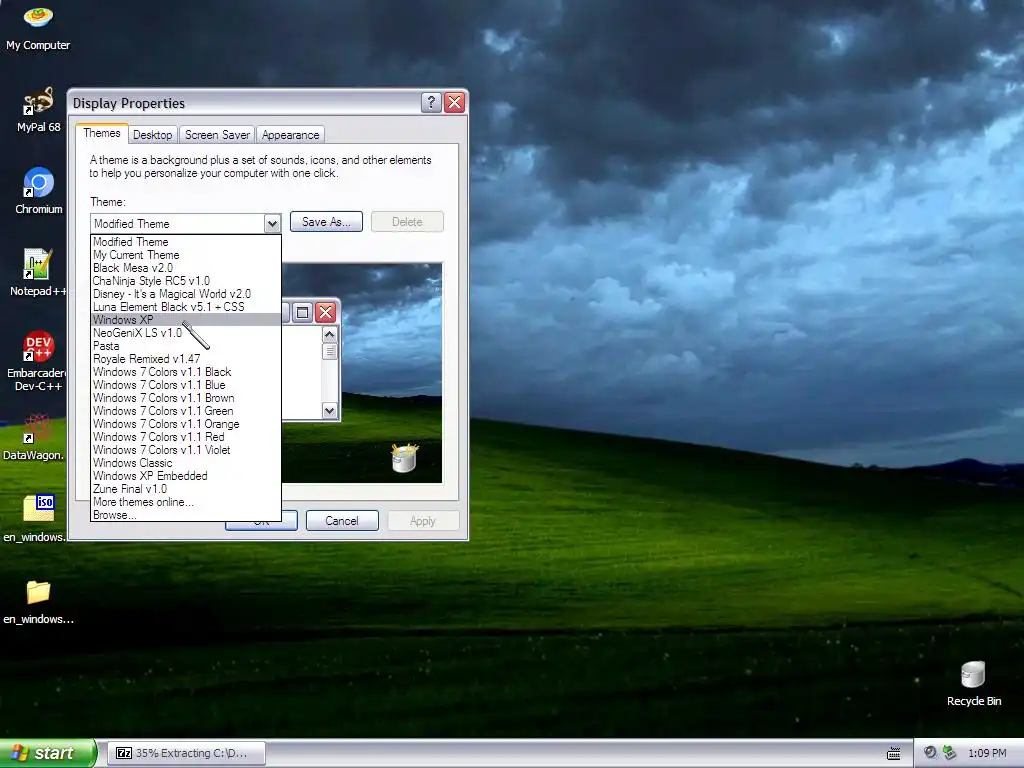Choose Royale Remixed v1.47 theme
Image resolution: width=1024 pixels, height=768 pixels.
tap(186, 359)
